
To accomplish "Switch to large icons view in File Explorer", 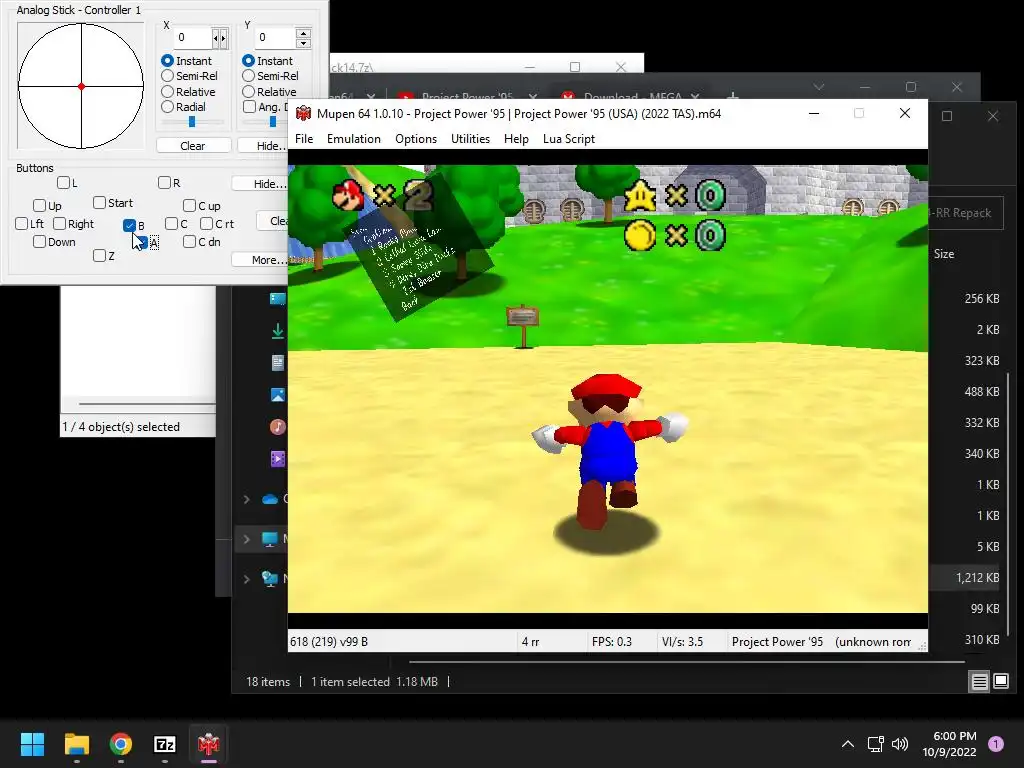I will (1000, 682).
